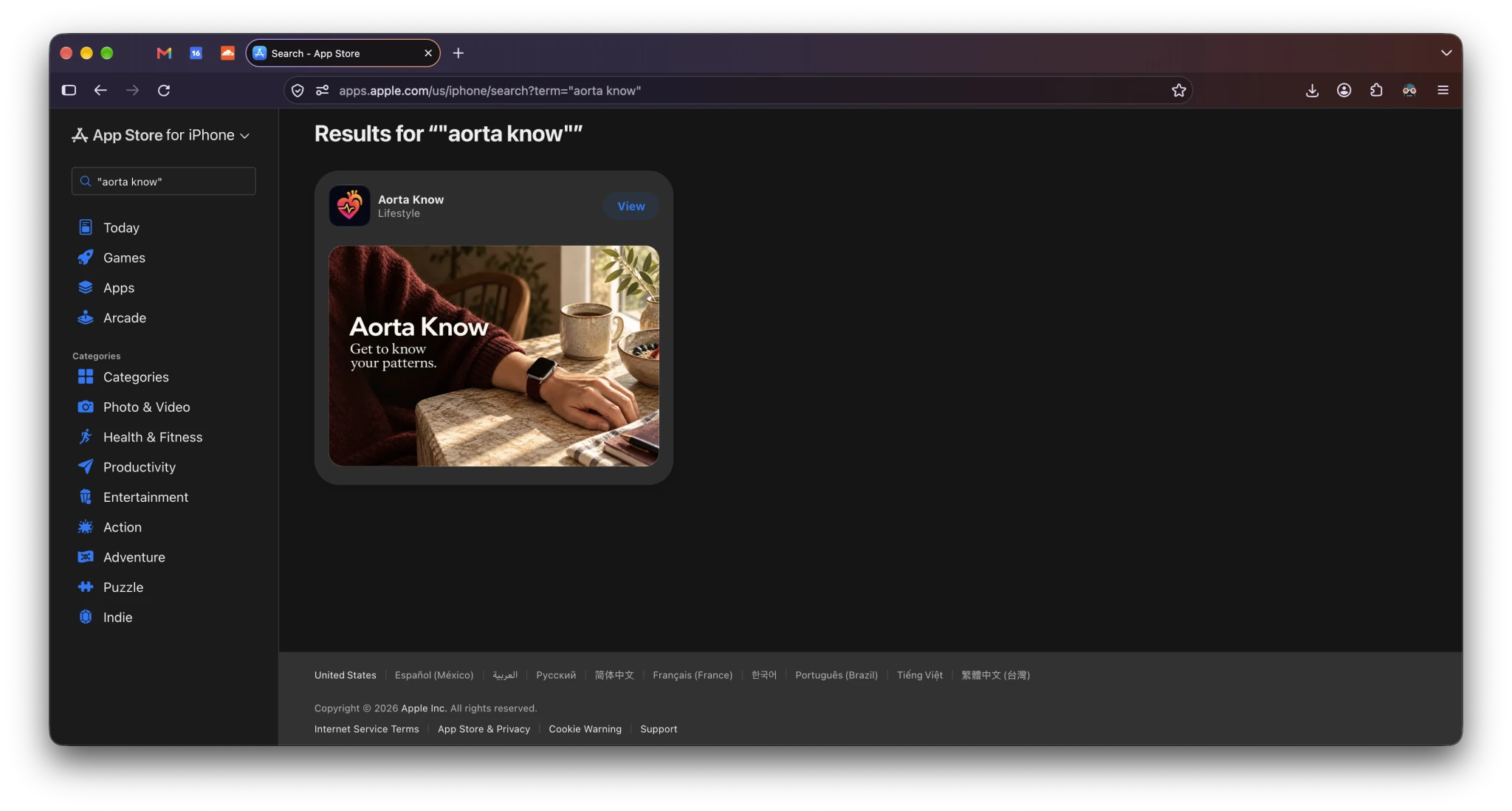Switch language to Español (México)

[434, 675]
